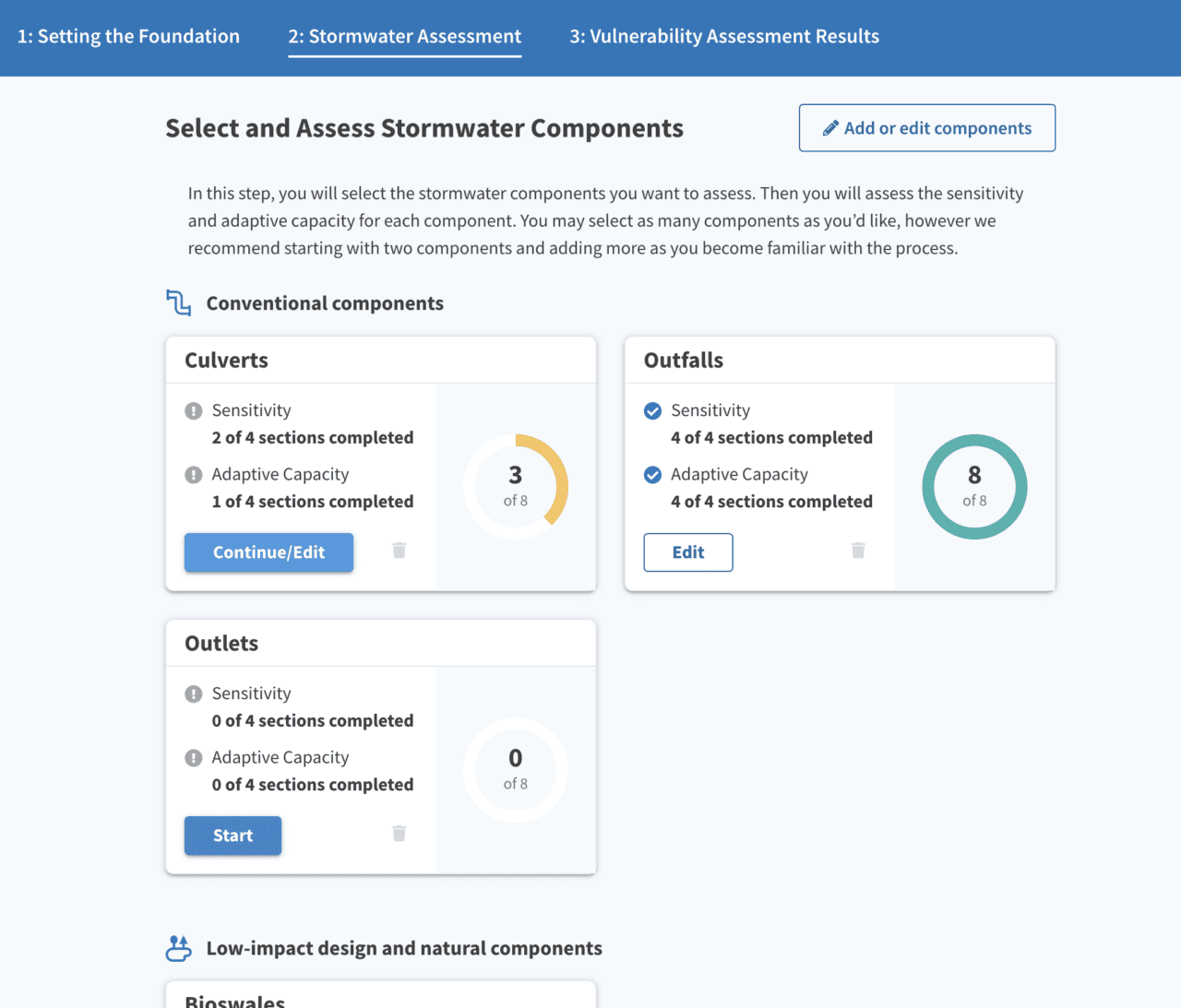
Task: Click the Low-impact design plant icon
Action: click(179, 948)
